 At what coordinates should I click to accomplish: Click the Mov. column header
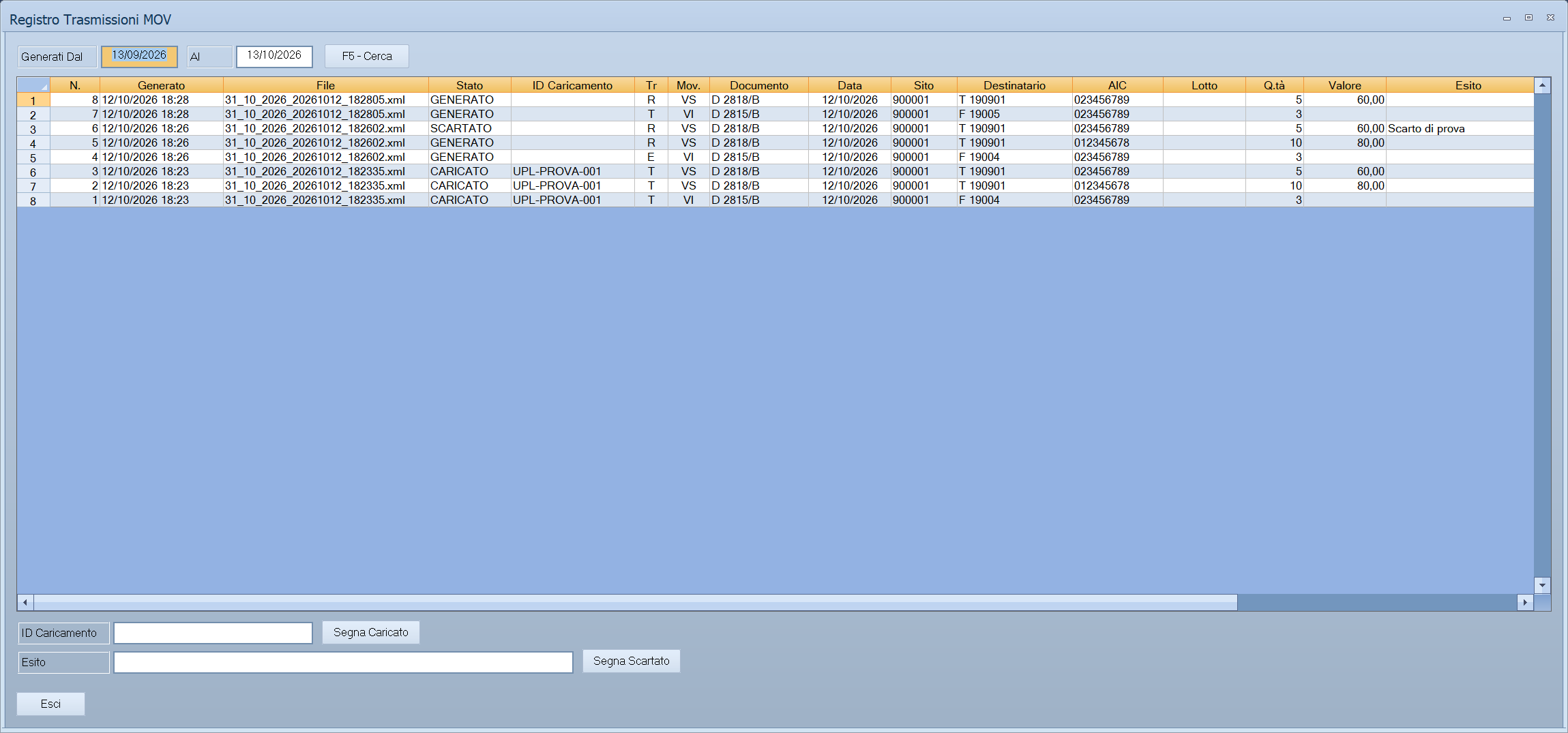tap(689, 85)
